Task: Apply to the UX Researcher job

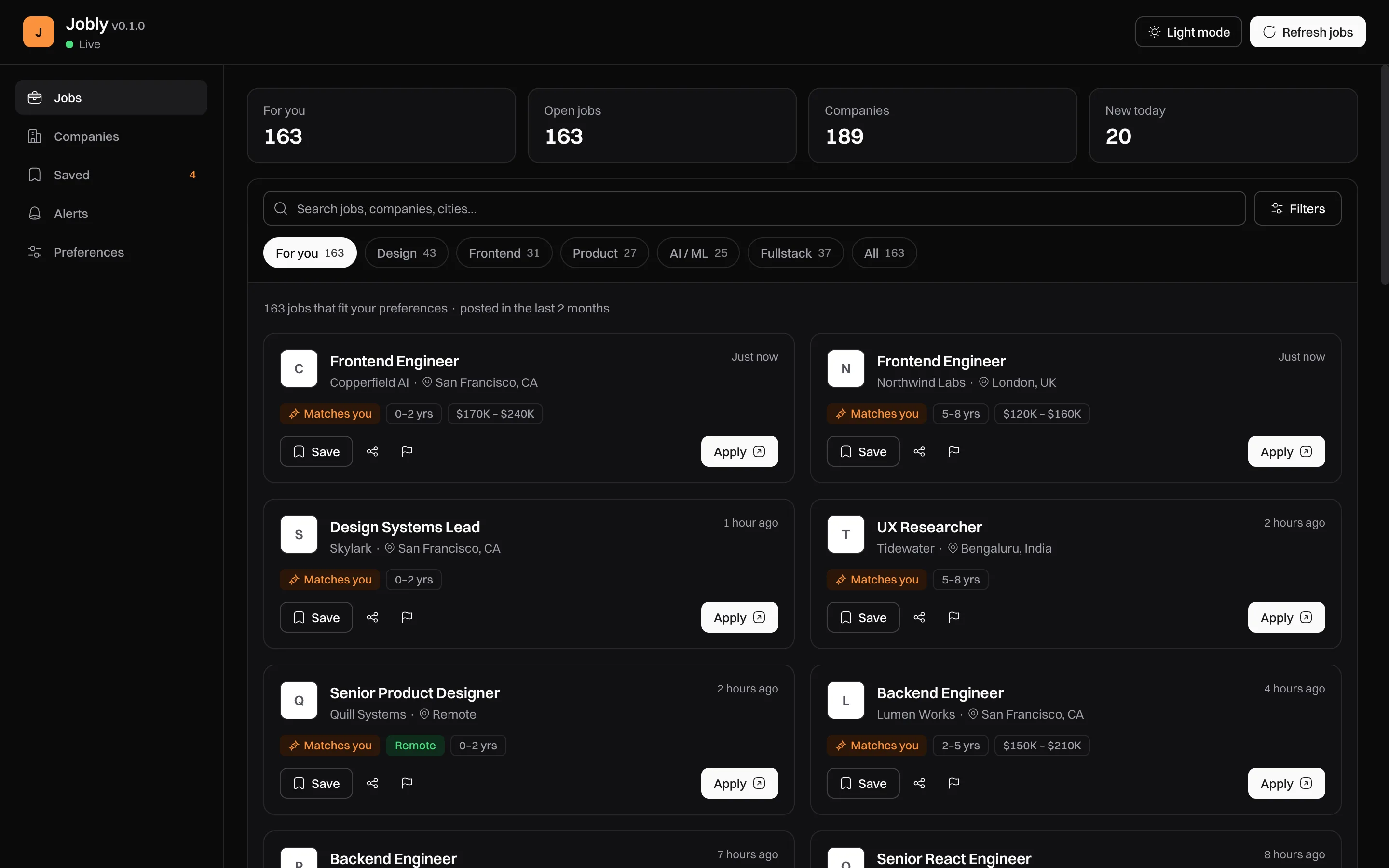Action: (1287, 618)
